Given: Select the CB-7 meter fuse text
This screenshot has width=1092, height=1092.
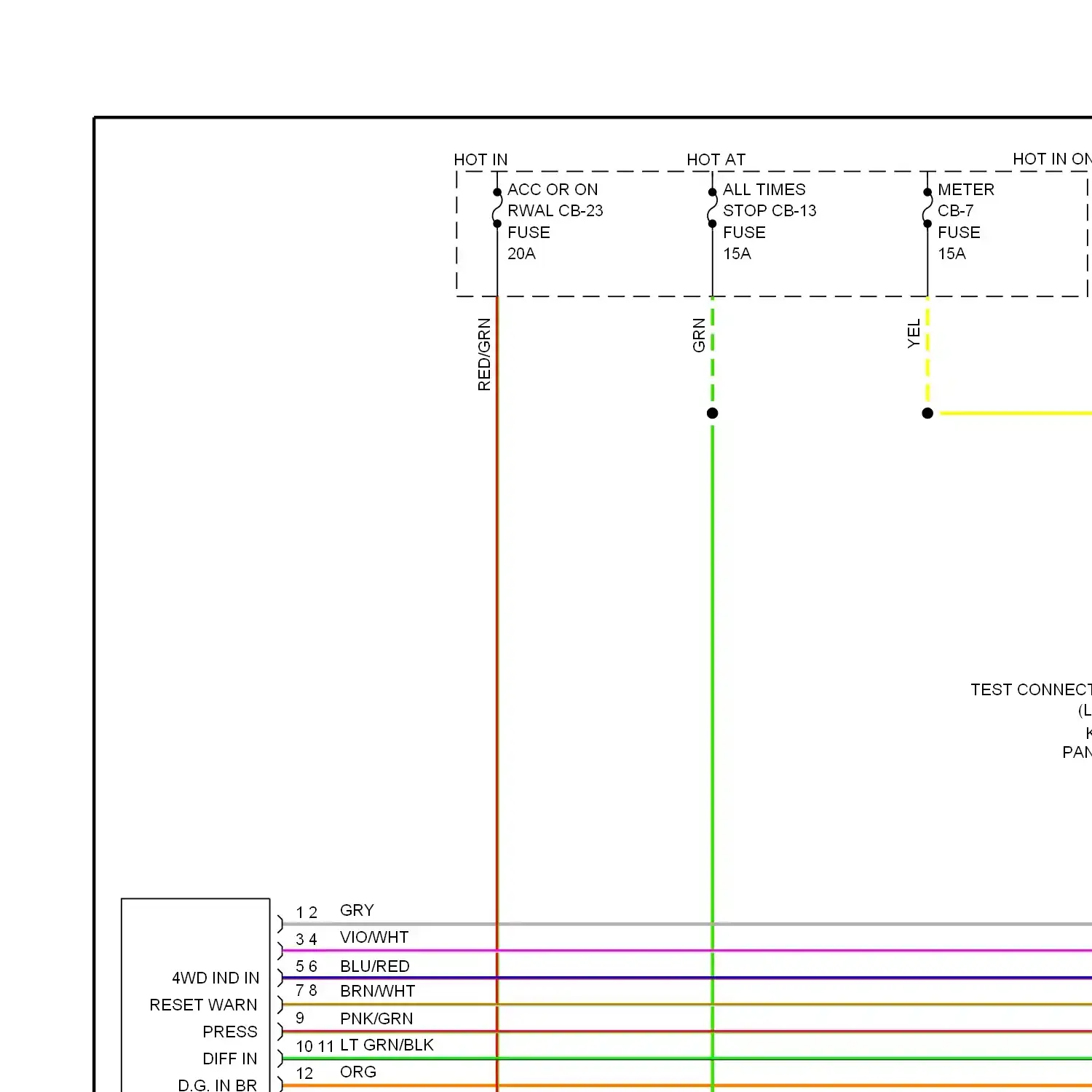Looking at the screenshot, I should [x=955, y=210].
